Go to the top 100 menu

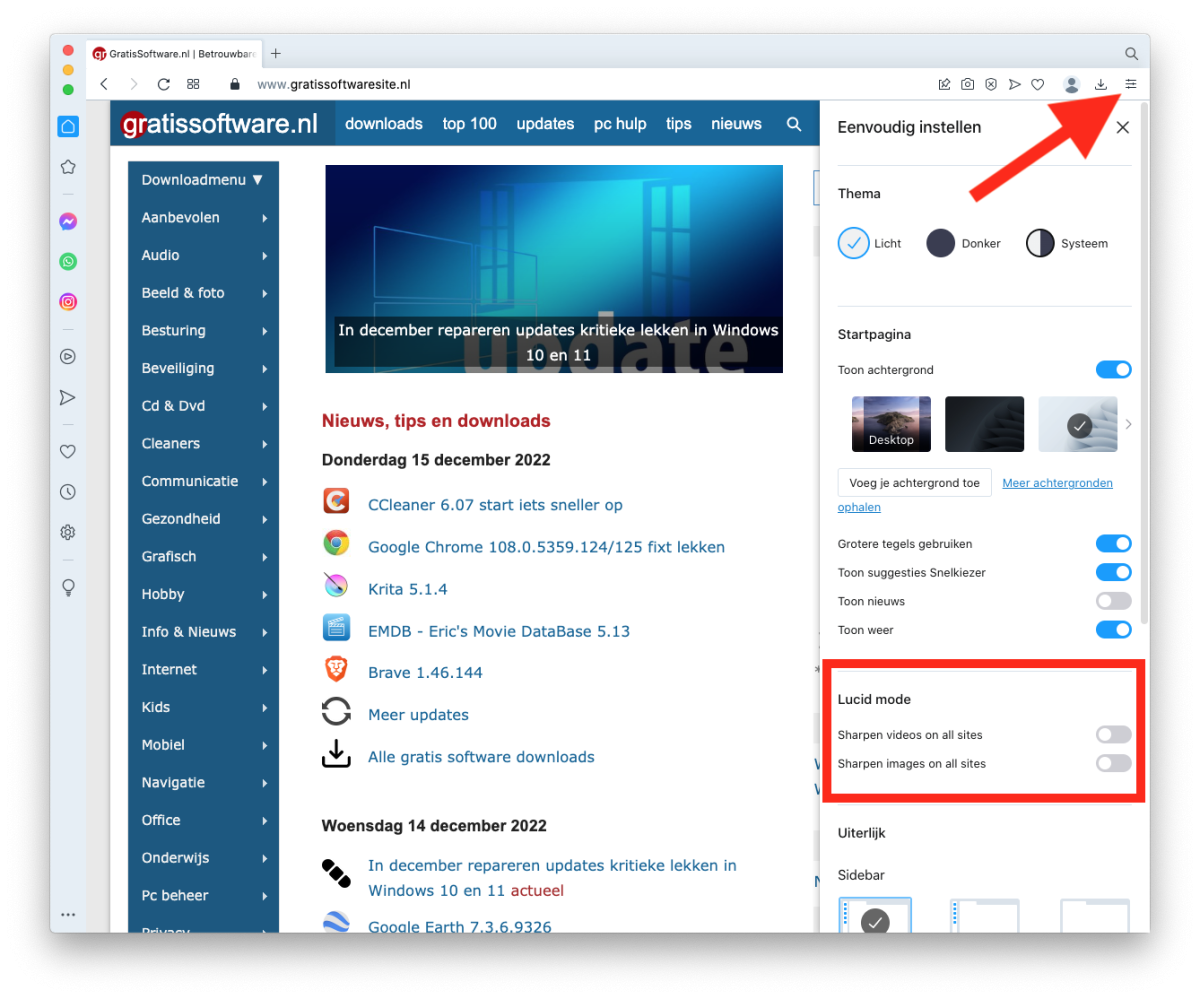point(470,124)
